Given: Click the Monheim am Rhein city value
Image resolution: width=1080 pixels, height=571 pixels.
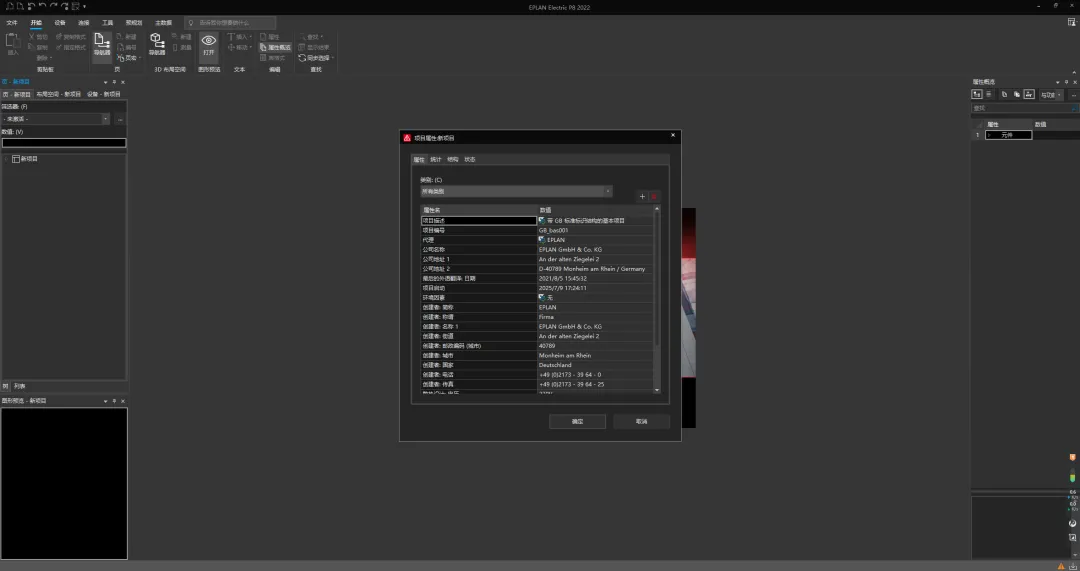Looking at the screenshot, I should point(565,356).
